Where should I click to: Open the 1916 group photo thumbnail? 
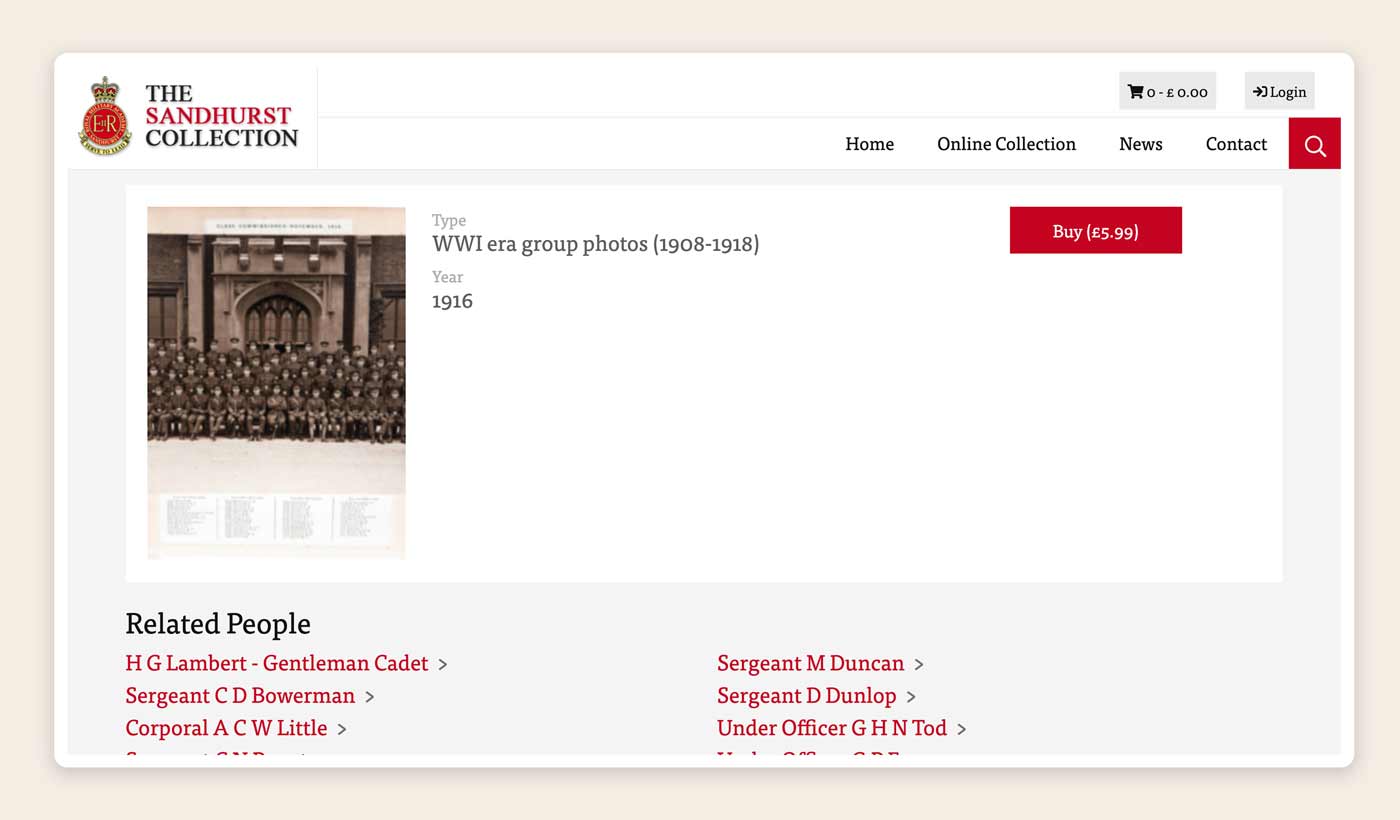(x=276, y=382)
